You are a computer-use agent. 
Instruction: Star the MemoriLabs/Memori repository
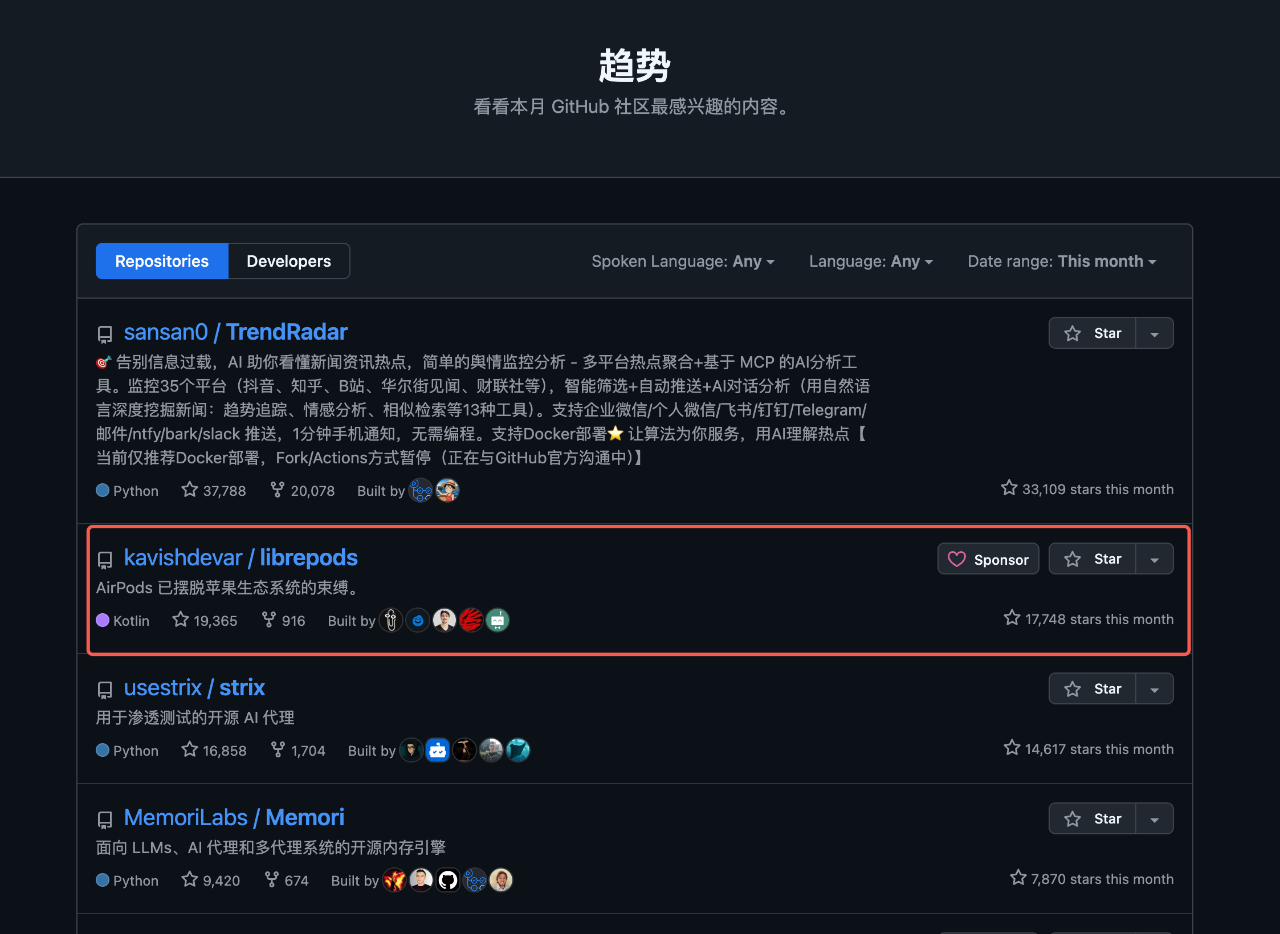pyautogui.click(x=1093, y=818)
